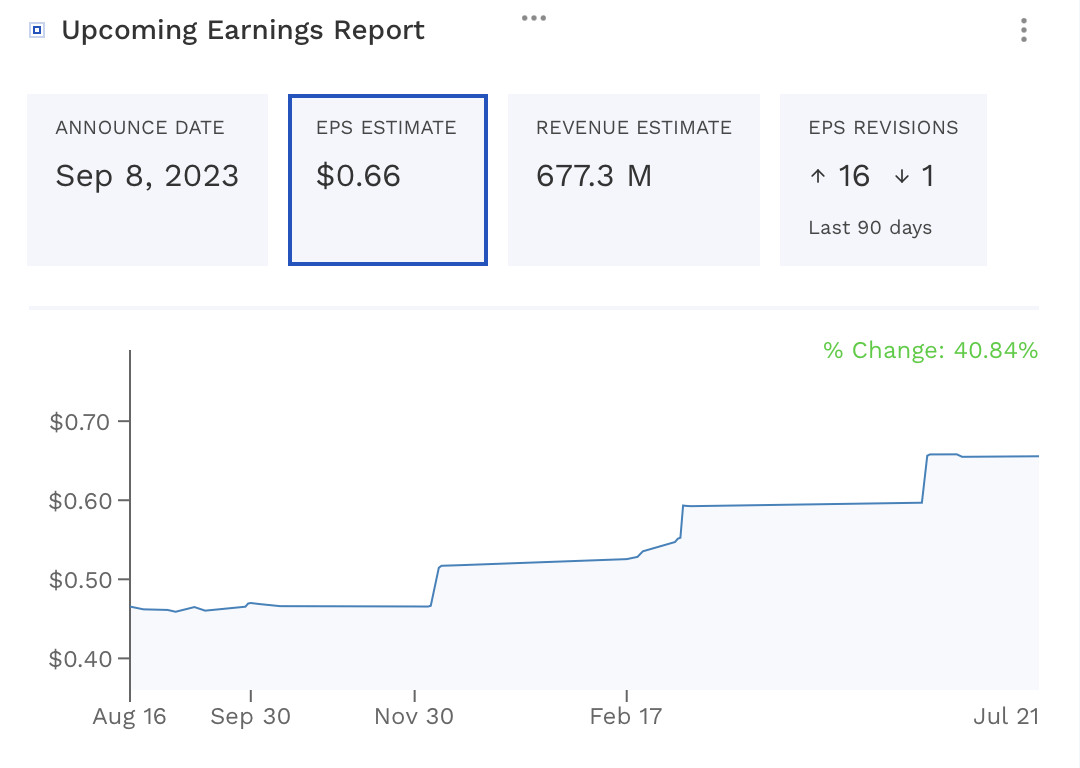Click the horizontal three-dot drag handle
Image resolution: width=1080 pixels, height=768 pixels.
534,18
